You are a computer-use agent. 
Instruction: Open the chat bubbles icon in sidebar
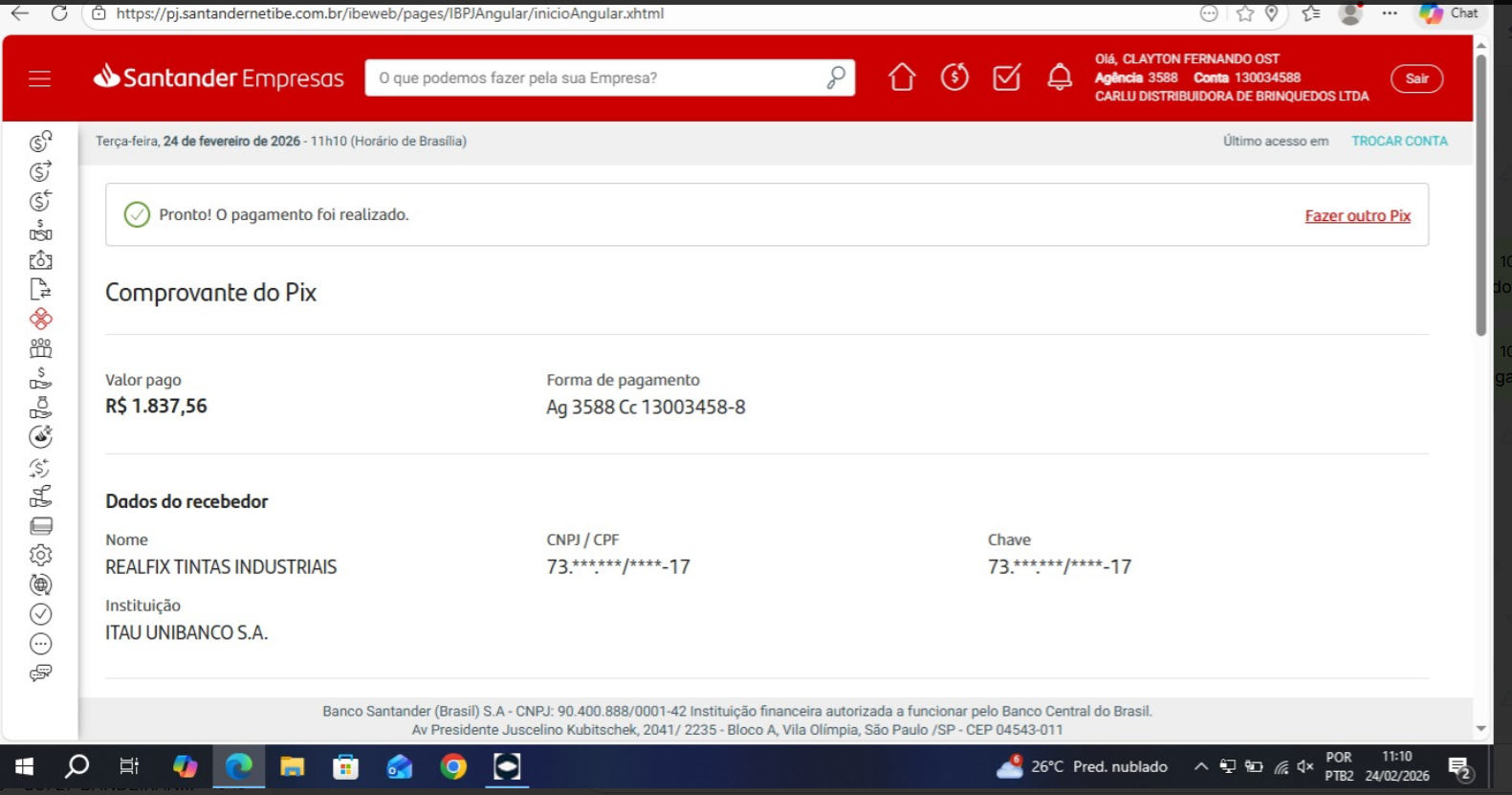pos(40,673)
